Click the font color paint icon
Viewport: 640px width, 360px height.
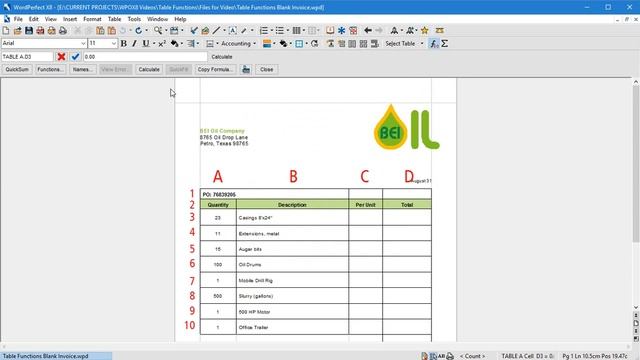[175, 43]
